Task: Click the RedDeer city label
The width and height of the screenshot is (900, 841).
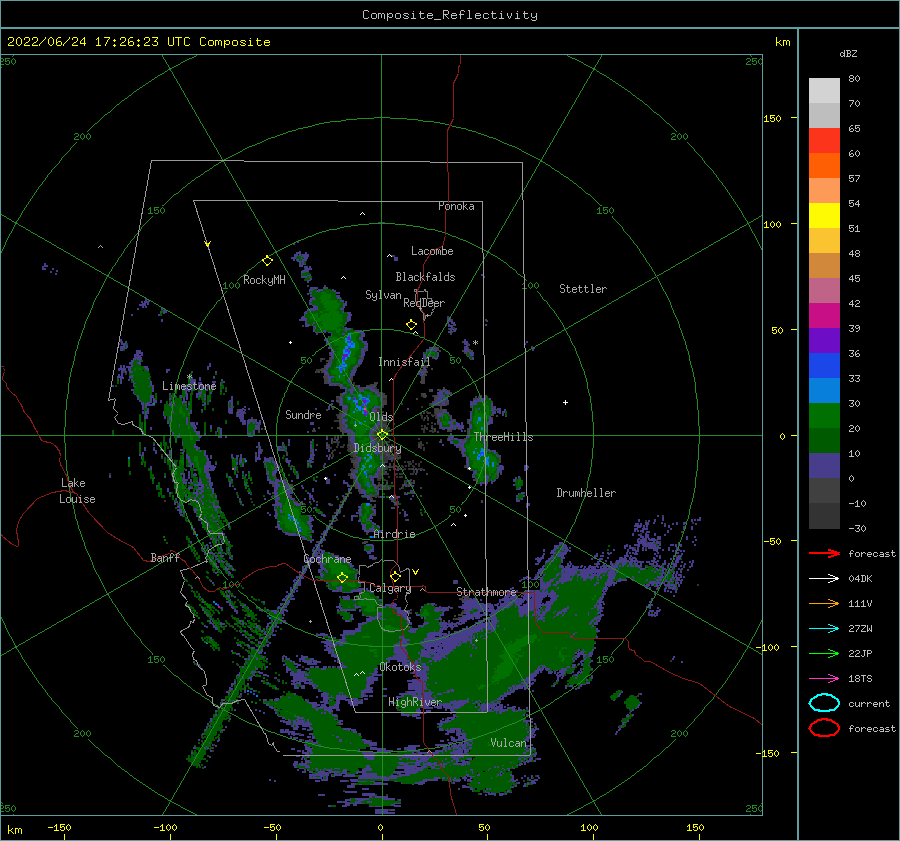Action: 424,303
